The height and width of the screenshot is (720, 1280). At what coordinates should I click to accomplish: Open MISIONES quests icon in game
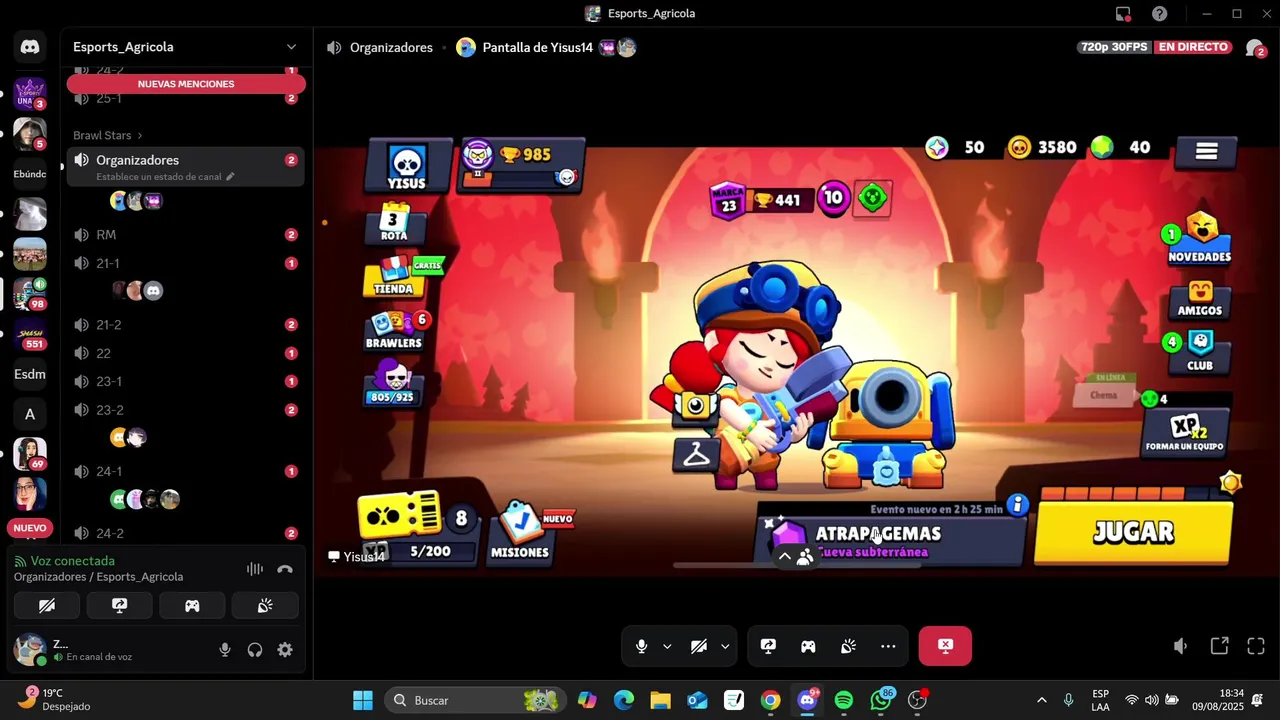[x=520, y=532]
